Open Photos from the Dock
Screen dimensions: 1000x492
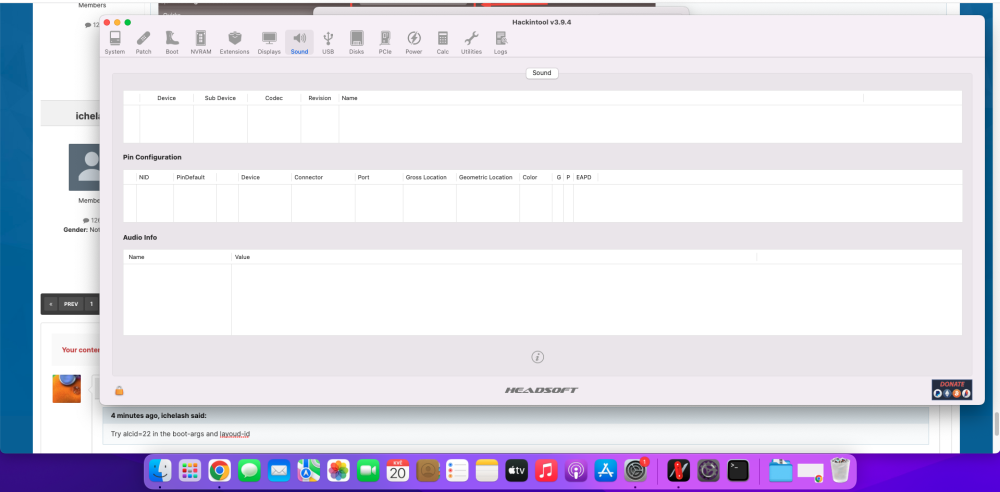pyautogui.click(x=339, y=471)
